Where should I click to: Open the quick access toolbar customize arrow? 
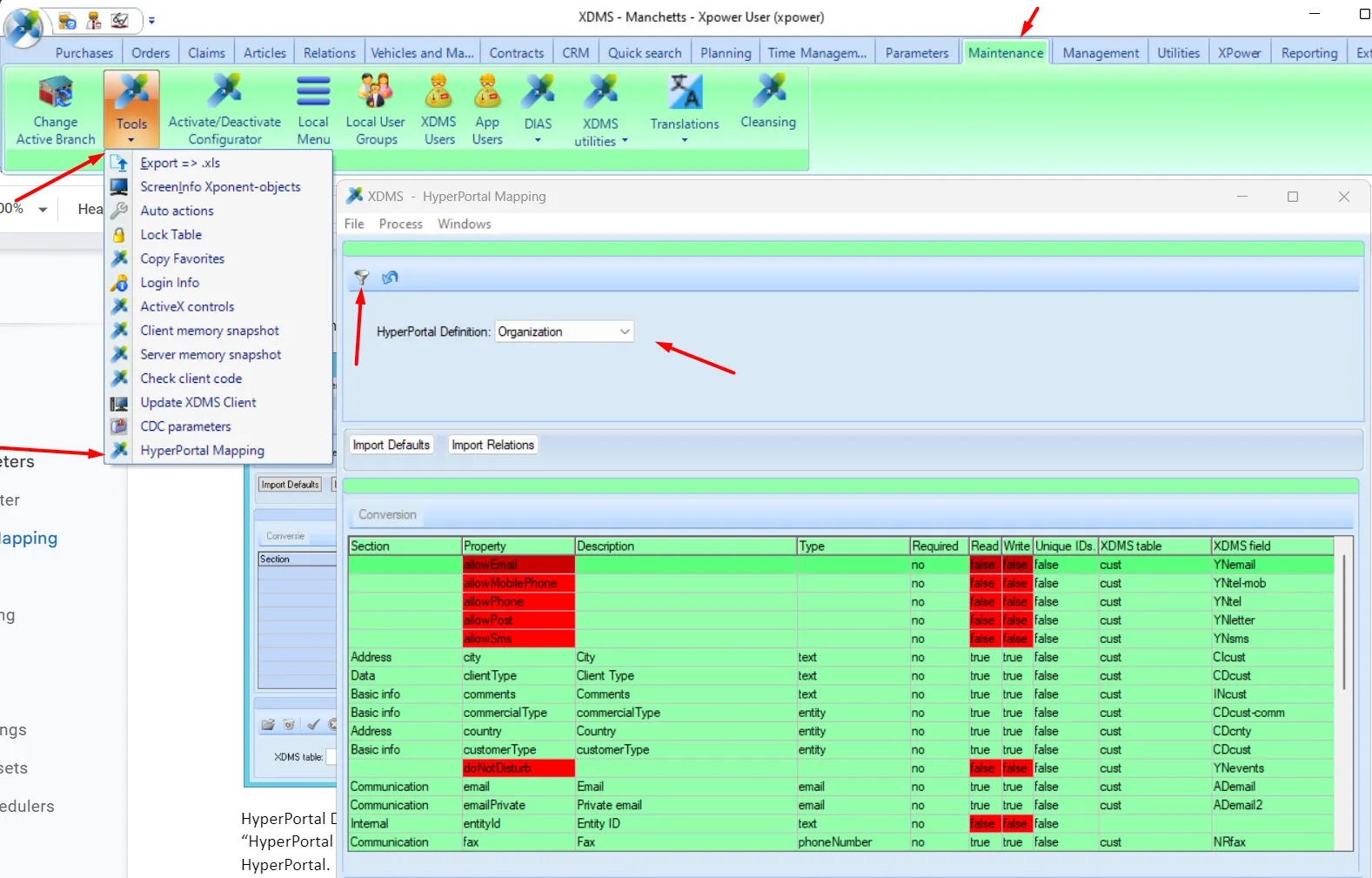tap(151, 20)
